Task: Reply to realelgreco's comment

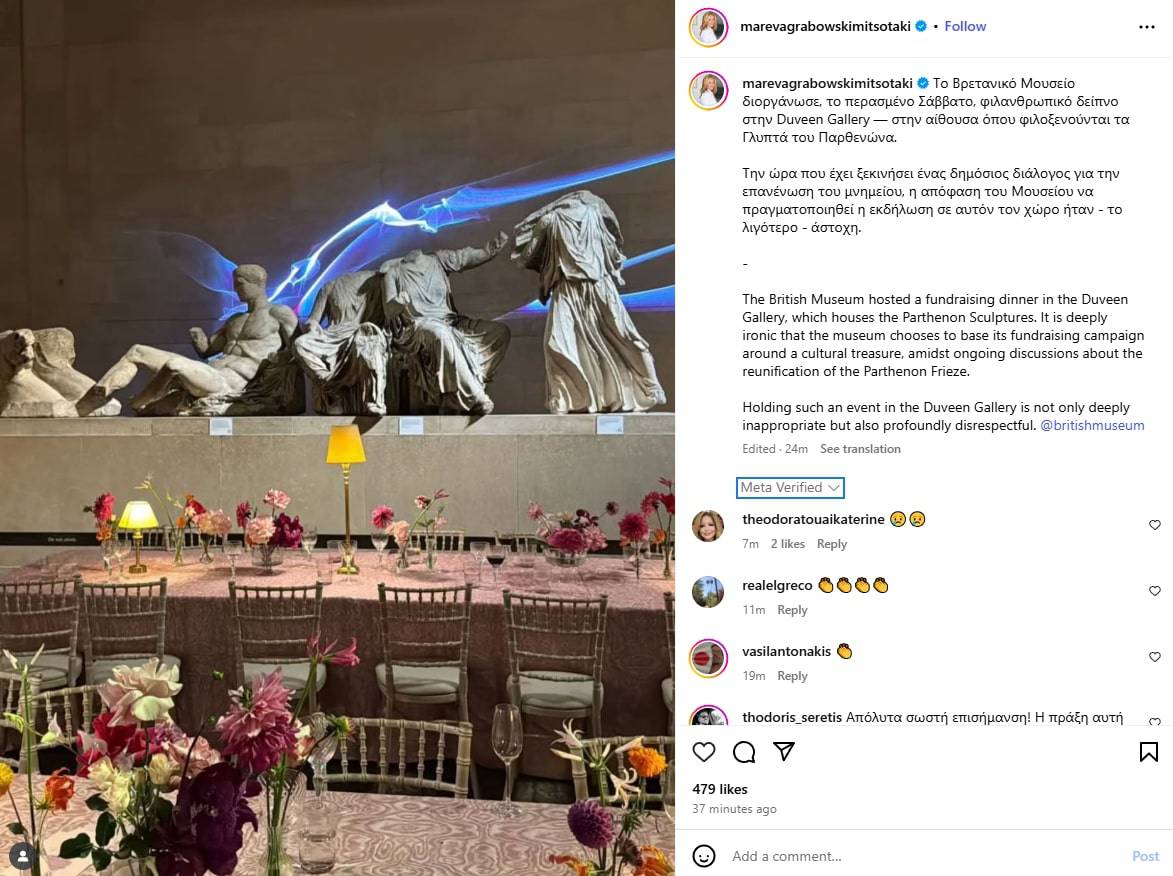Action: [x=792, y=610]
